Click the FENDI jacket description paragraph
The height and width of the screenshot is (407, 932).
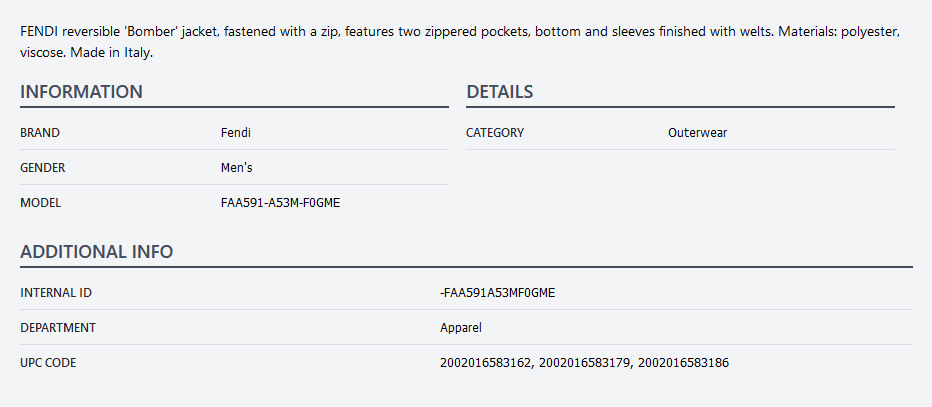click(459, 42)
